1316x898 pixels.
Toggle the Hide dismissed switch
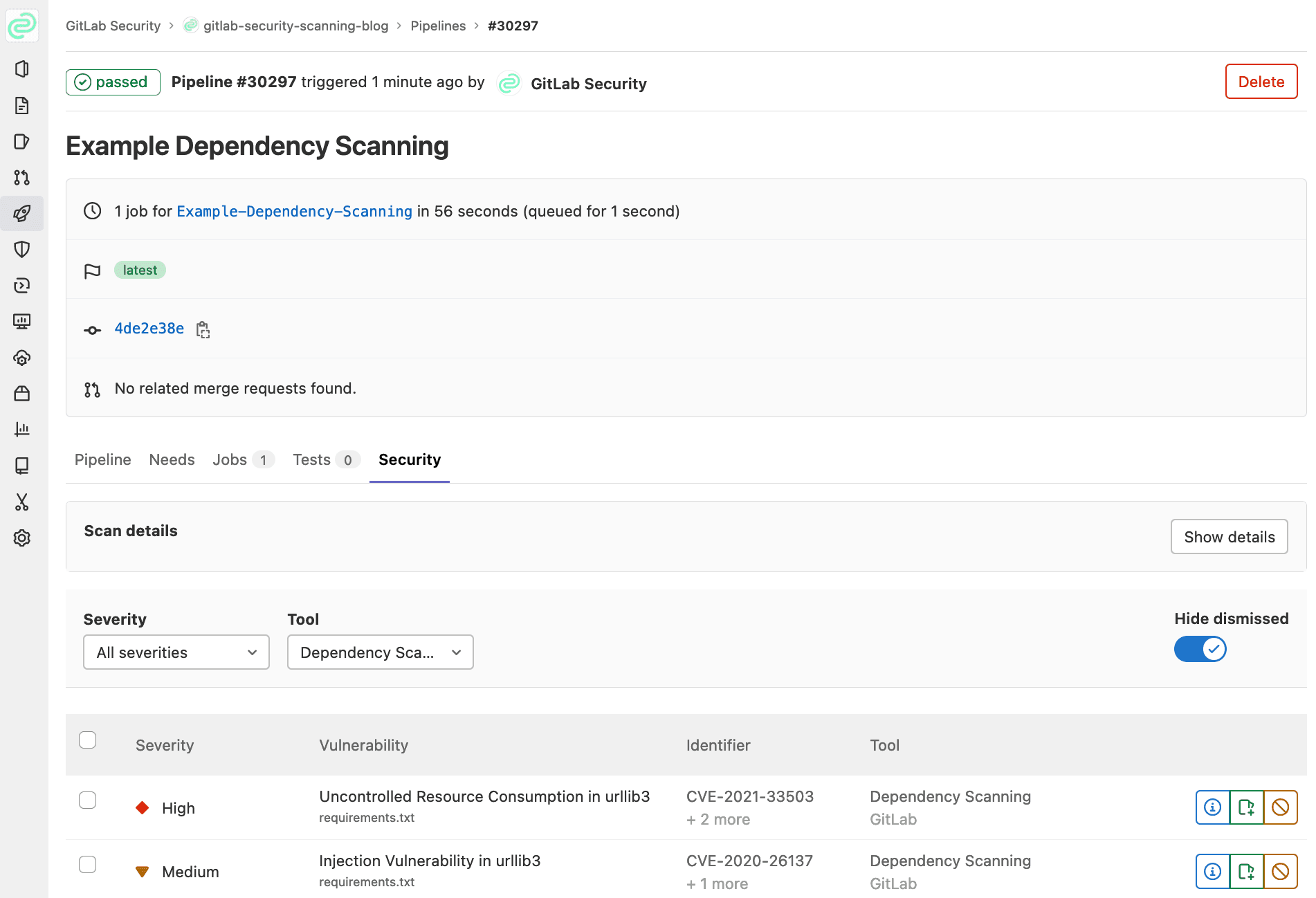(x=1200, y=649)
